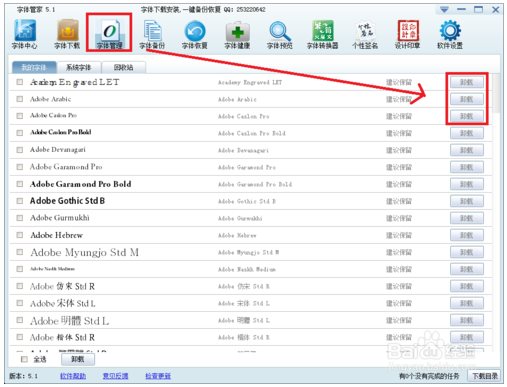Open the 意见反馈 feedback link
507x387 pixels.
[x=115, y=376]
